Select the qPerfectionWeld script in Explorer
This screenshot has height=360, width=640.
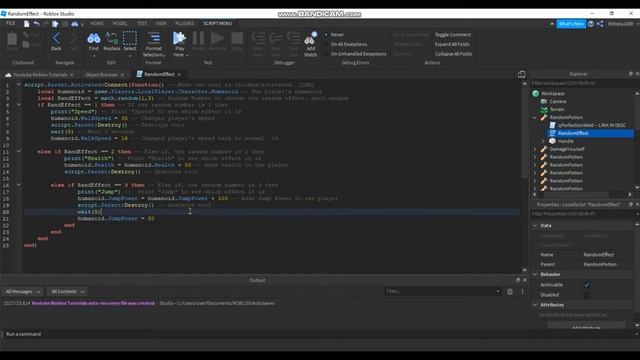click(x=591, y=125)
